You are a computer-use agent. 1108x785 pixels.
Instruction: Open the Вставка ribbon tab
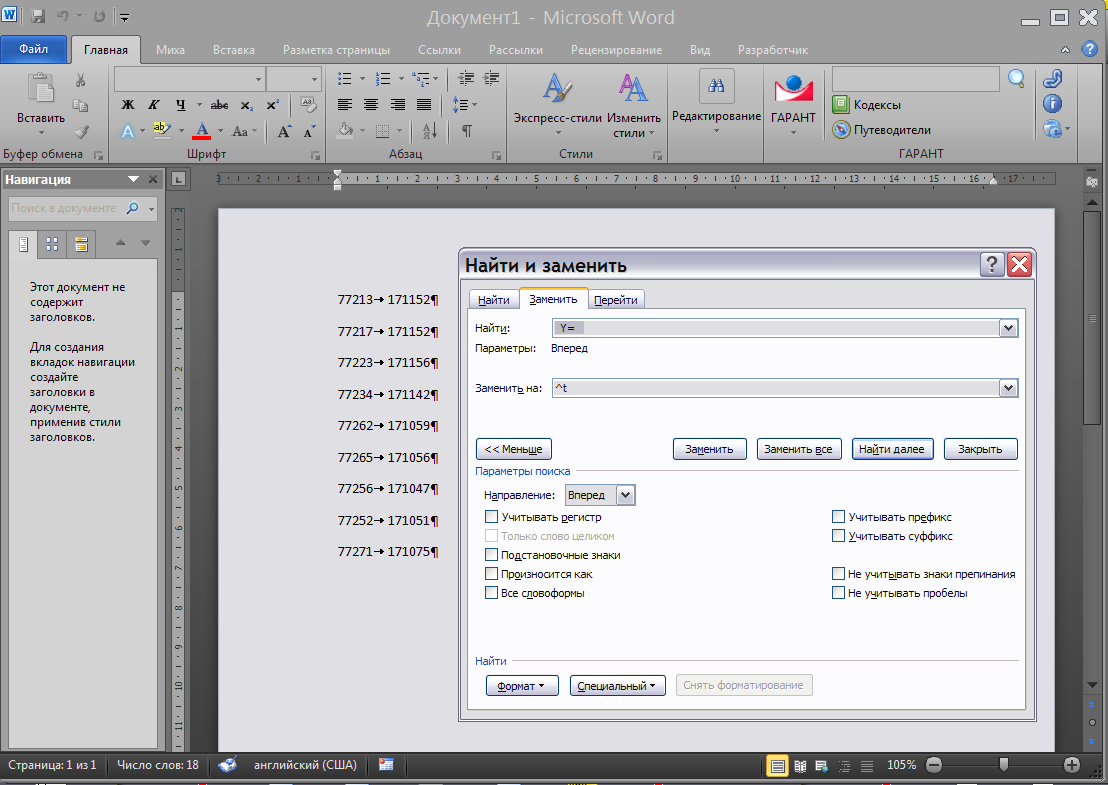point(233,50)
